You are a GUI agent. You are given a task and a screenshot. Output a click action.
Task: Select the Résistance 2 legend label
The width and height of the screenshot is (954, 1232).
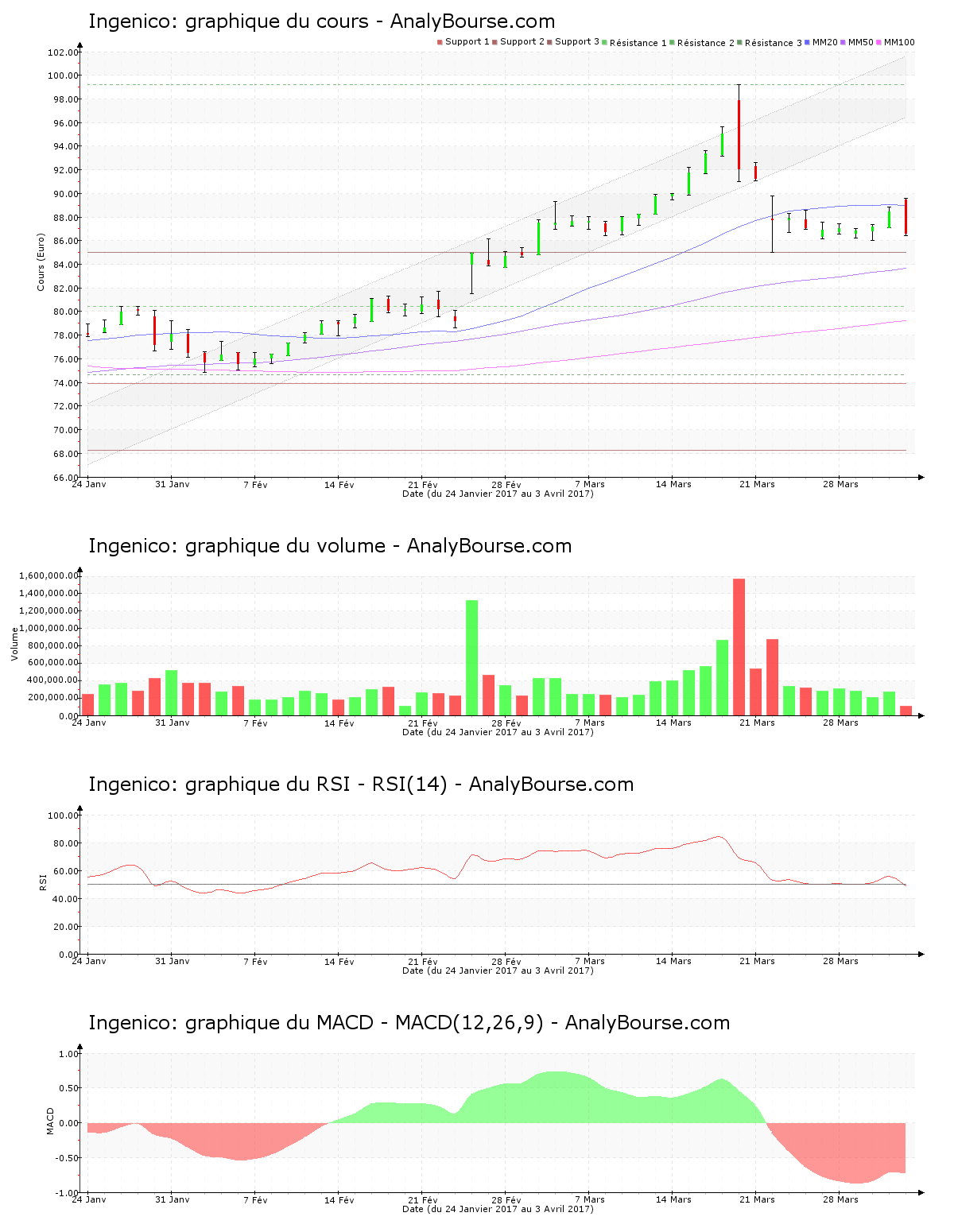click(706, 43)
